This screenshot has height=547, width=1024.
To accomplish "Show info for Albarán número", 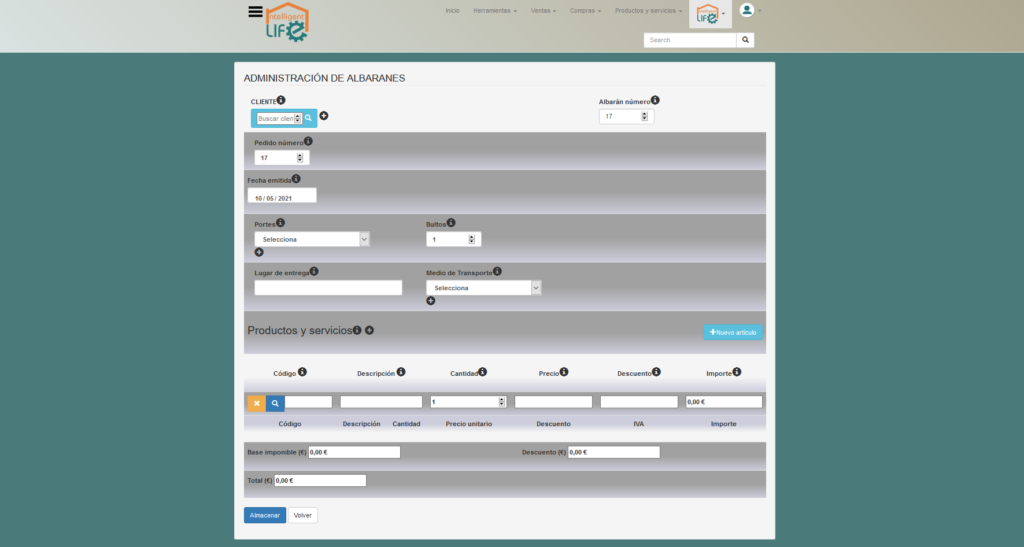I will [x=655, y=100].
